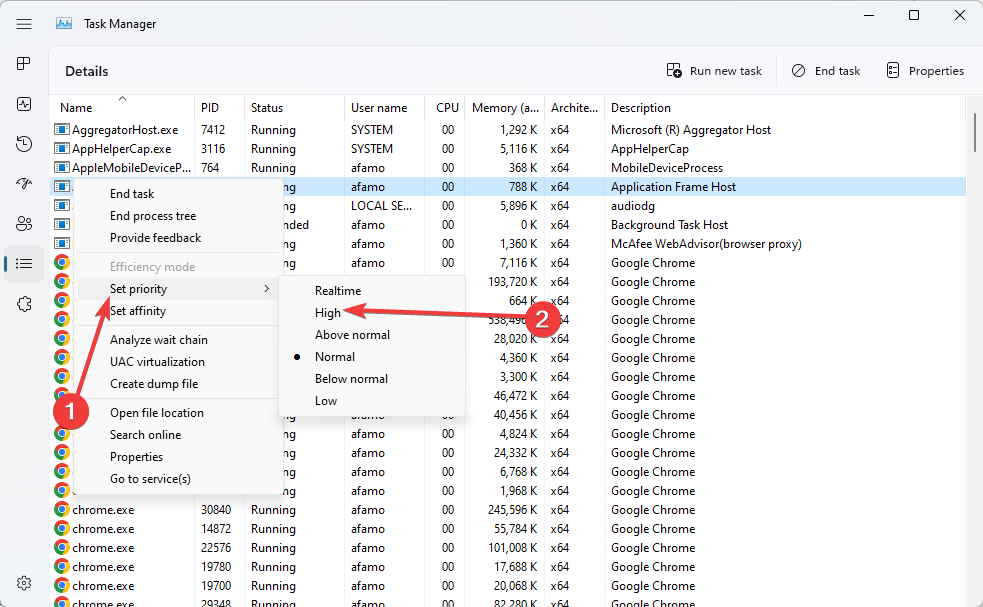The image size is (983, 607).
Task: Select Provide feedback menu entry
Action: (179, 238)
